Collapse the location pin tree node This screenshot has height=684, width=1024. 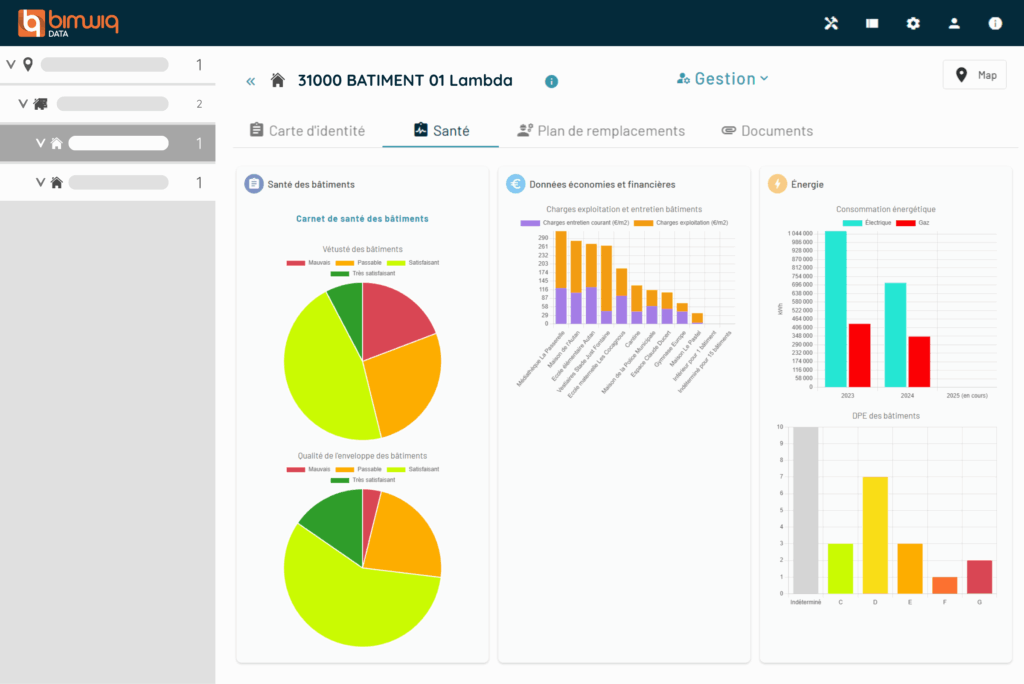(x=11, y=65)
